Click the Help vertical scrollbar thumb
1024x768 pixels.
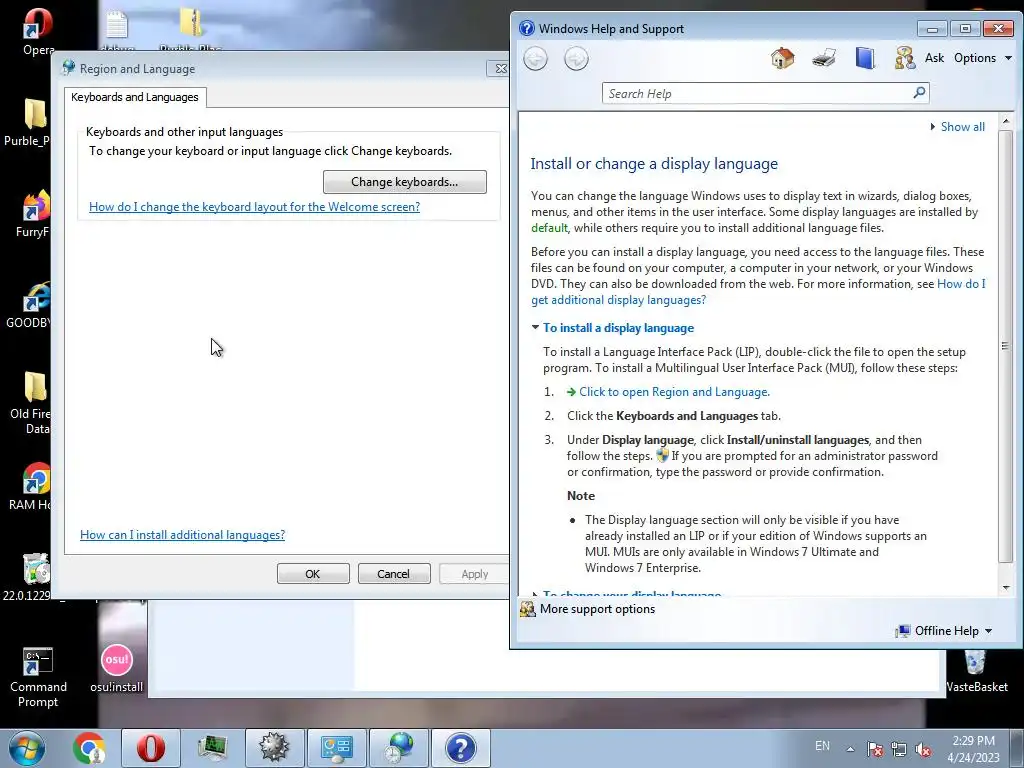(1006, 345)
